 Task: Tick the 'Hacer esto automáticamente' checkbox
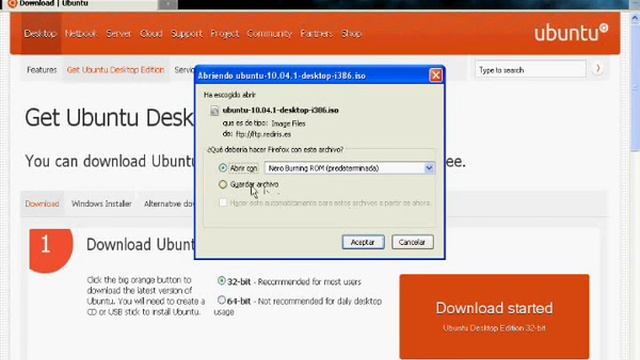(223, 202)
